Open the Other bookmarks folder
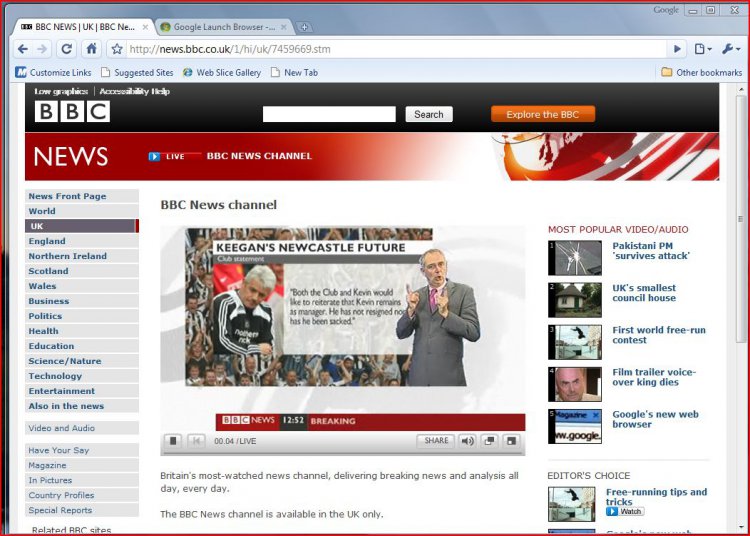Screen dimensions: 750x536 coord(702,73)
